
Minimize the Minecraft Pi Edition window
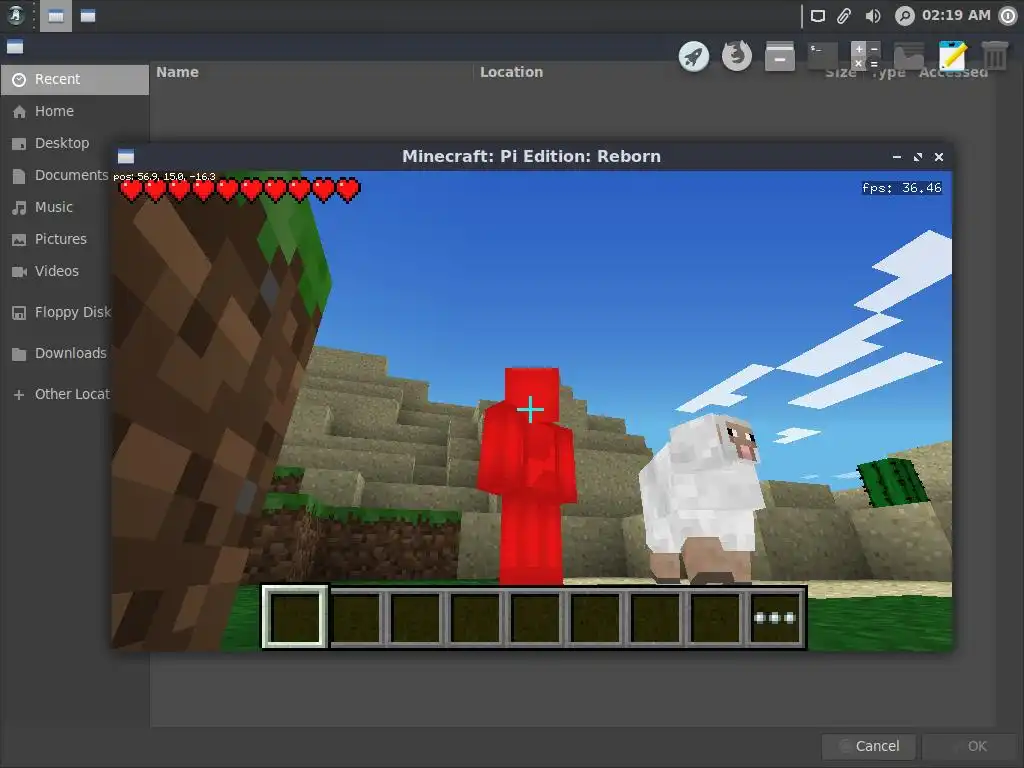click(x=897, y=157)
